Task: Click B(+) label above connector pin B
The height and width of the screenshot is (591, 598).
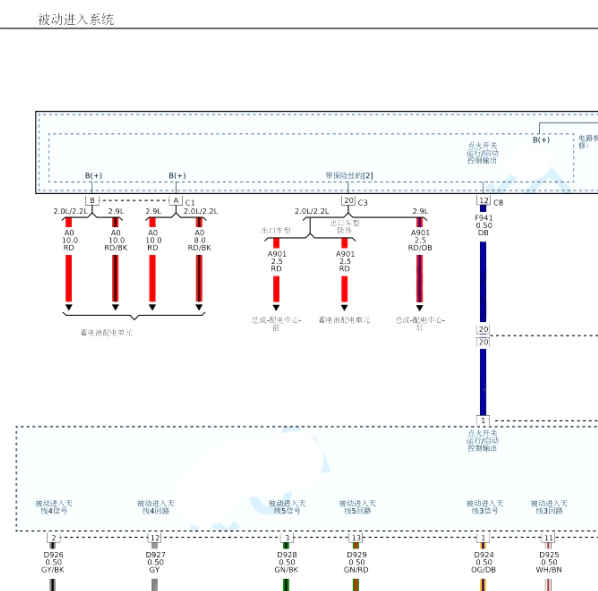Action: [93, 176]
